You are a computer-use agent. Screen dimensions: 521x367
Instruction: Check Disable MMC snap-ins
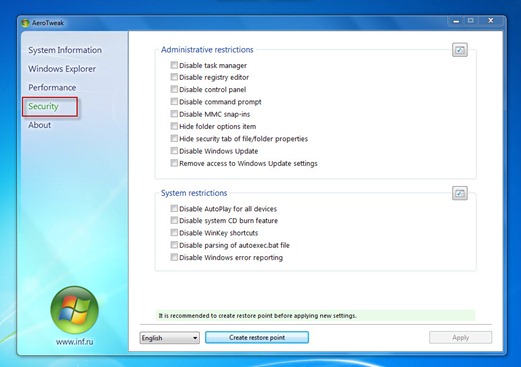point(174,114)
